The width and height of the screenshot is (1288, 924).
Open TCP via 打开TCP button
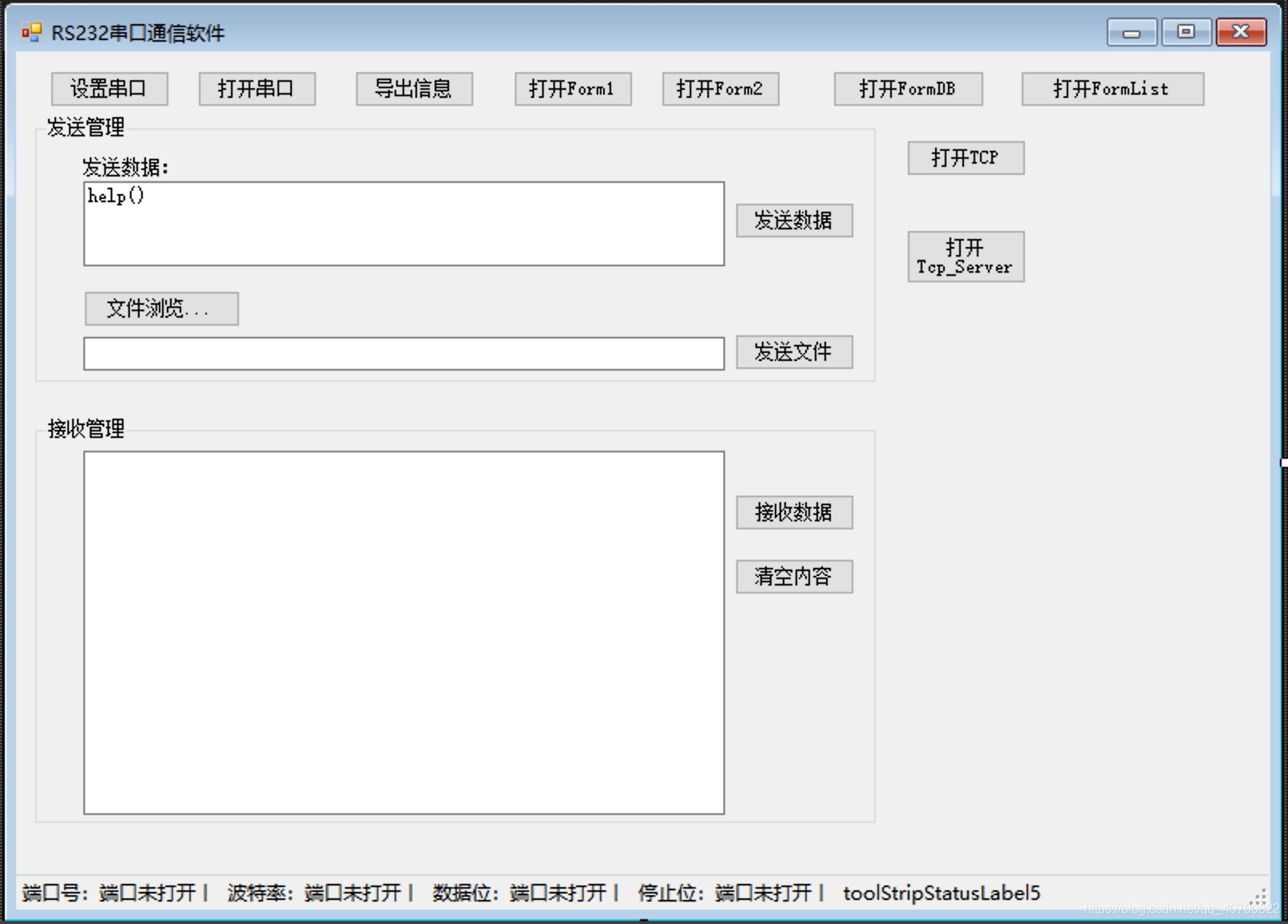(x=966, y=158)
